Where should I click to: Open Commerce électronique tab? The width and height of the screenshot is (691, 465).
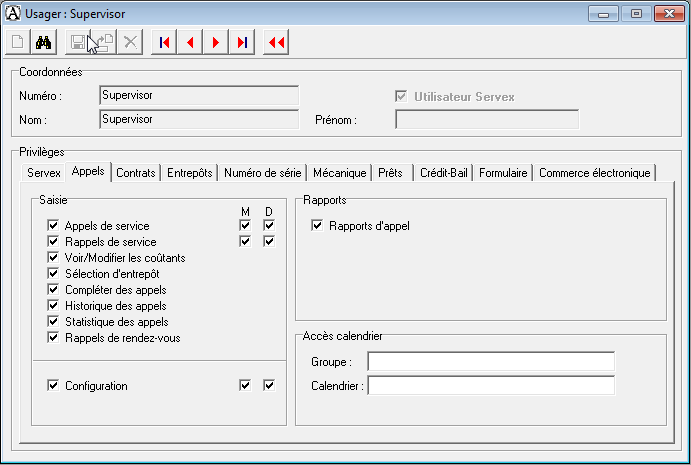click(595, 173)
